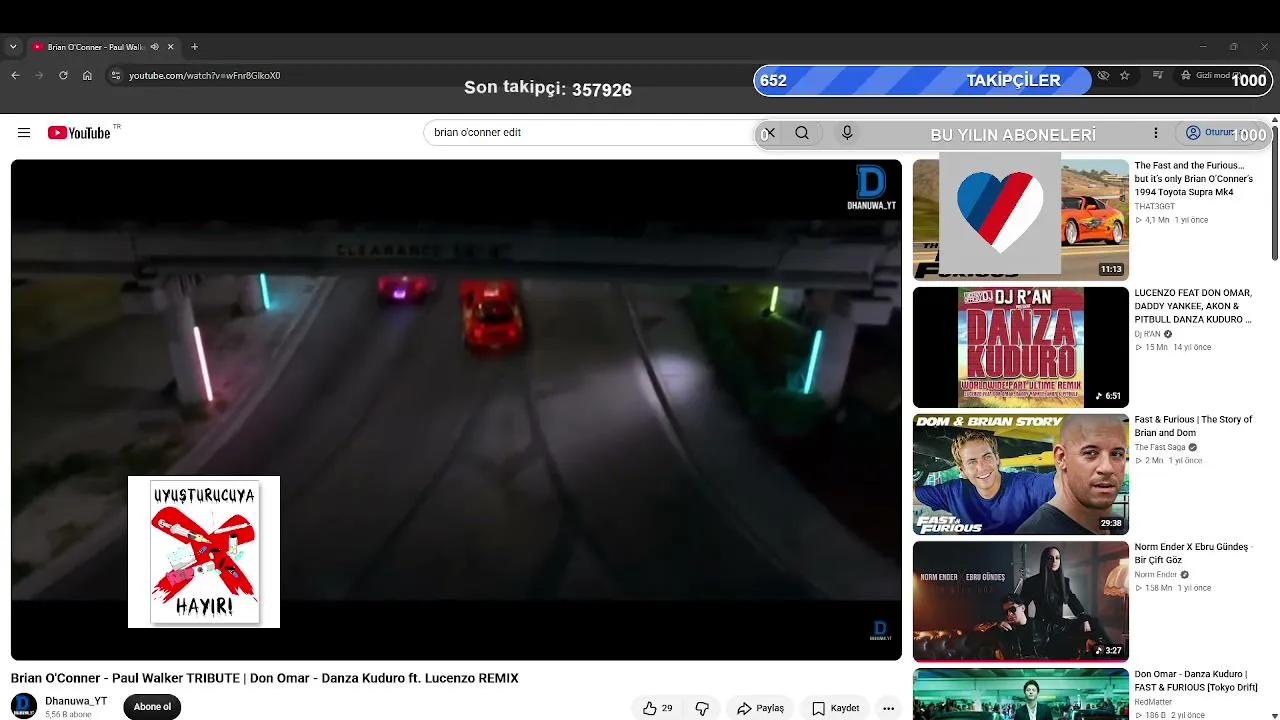Viewport: 1280px width, 720px height.
Task: Open the Dhanuwa_YT channel name link
Action: coord(76,701)
